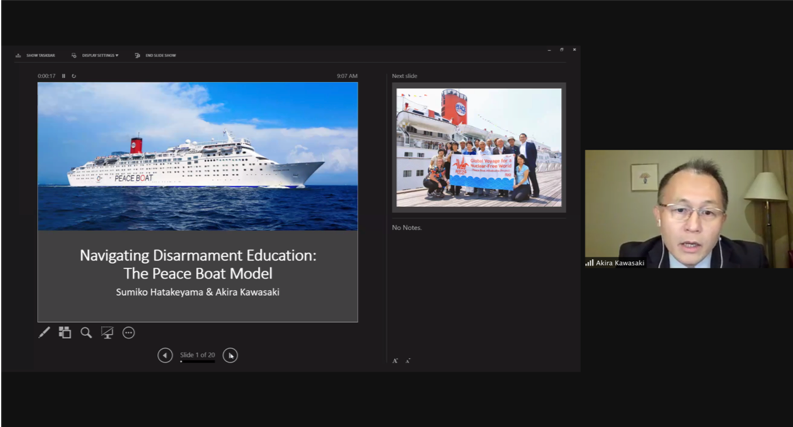Open the see all slides grid
The width and height of the screenshot is (793, 427).
(65, 332)
